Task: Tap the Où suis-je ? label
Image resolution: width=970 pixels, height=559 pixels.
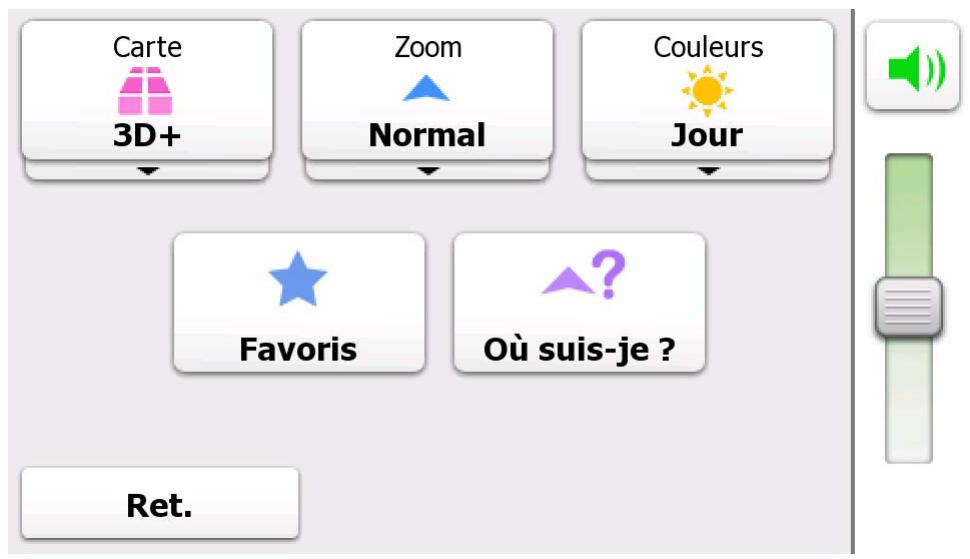Action: 579,349
